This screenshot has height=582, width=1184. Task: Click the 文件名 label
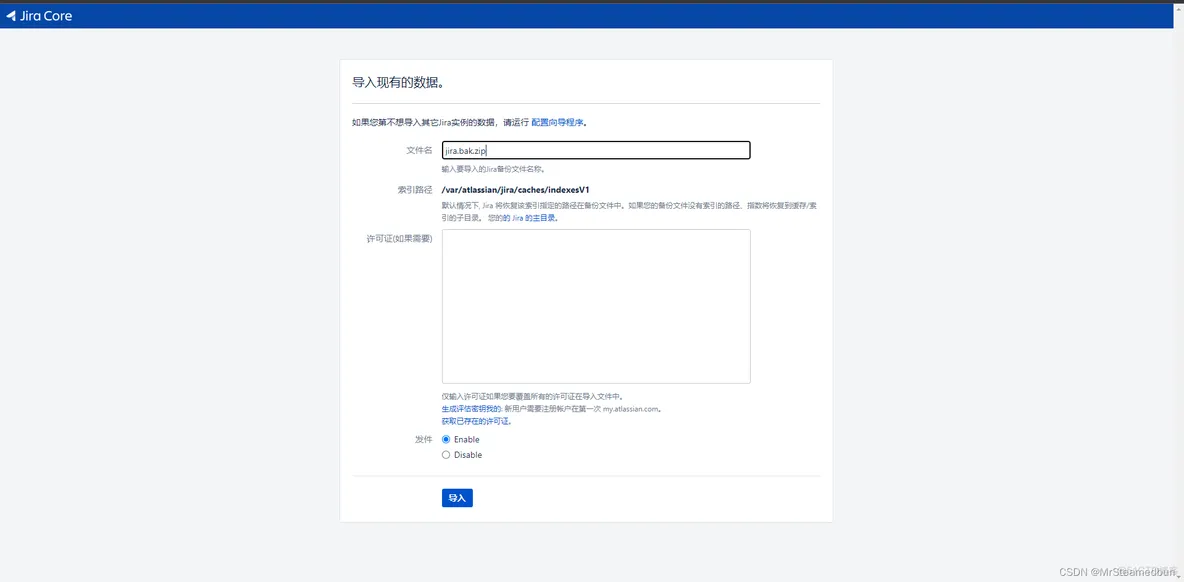[419, 150]
